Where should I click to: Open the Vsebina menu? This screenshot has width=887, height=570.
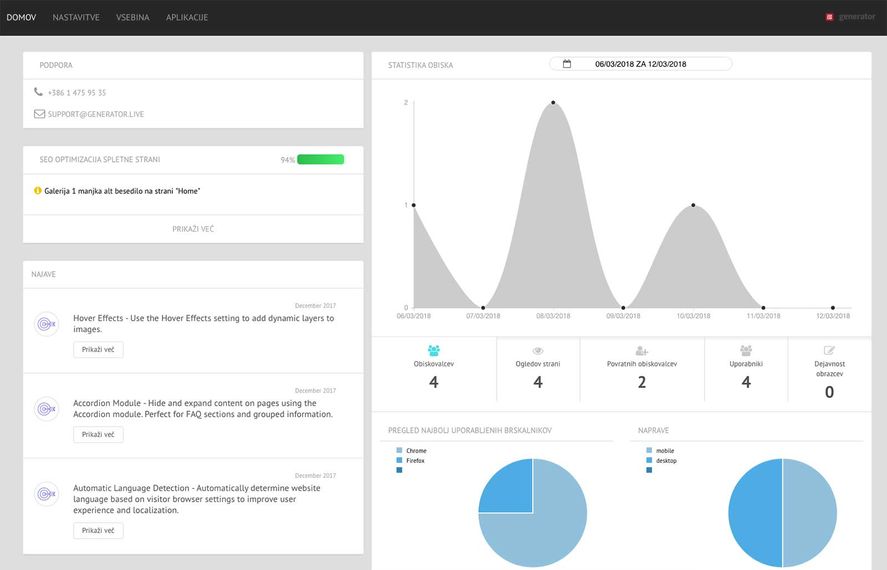coord(132,17)
